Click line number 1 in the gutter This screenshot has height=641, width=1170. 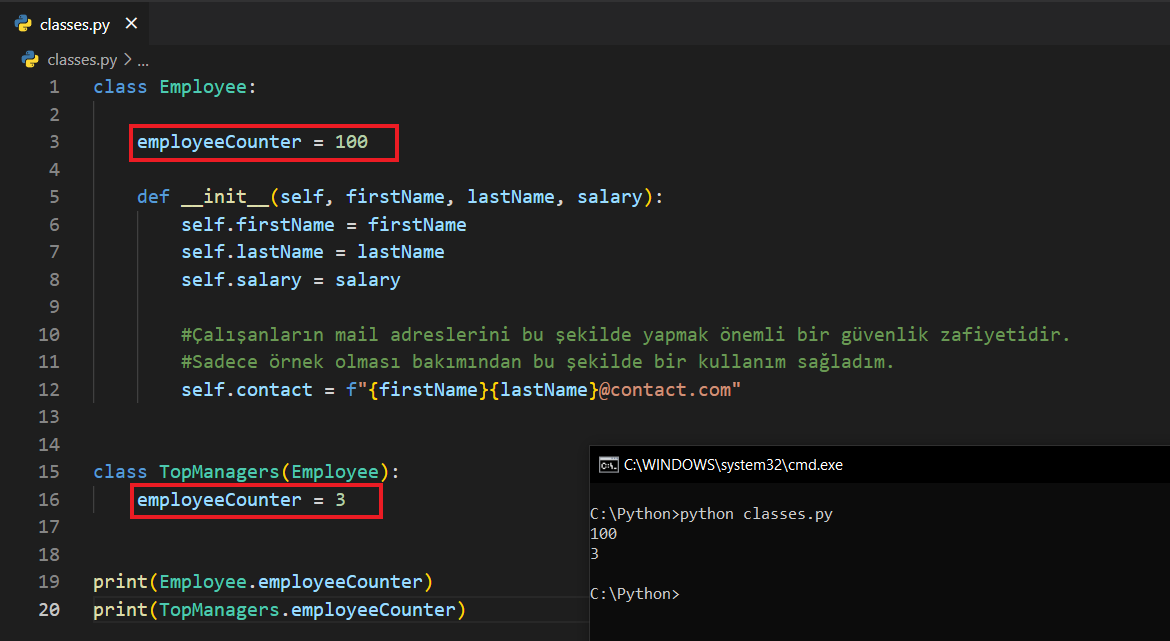coord(54,87)
